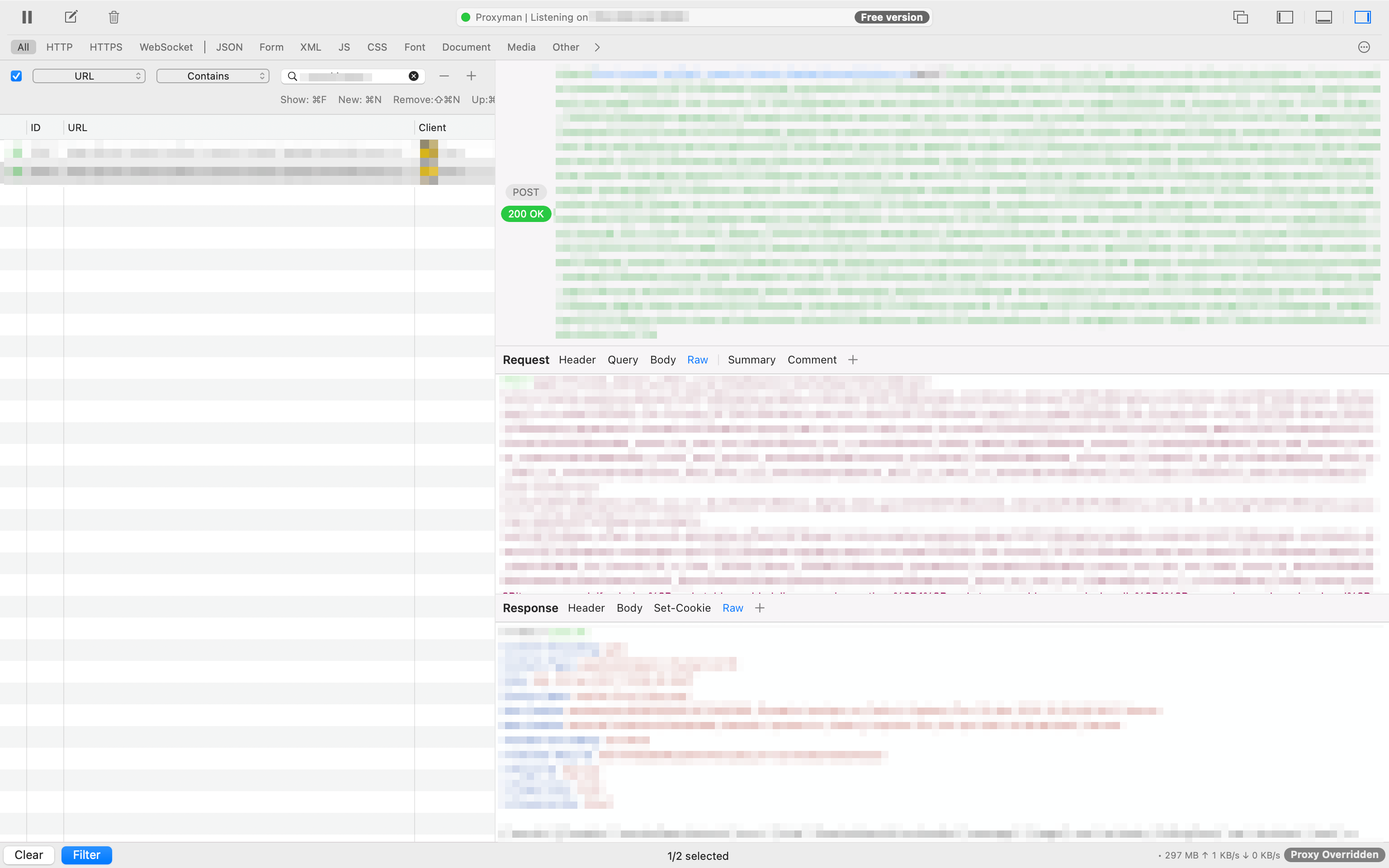
Task: Pause traffic recording with pause icon
Action: (x=27, y=17)
